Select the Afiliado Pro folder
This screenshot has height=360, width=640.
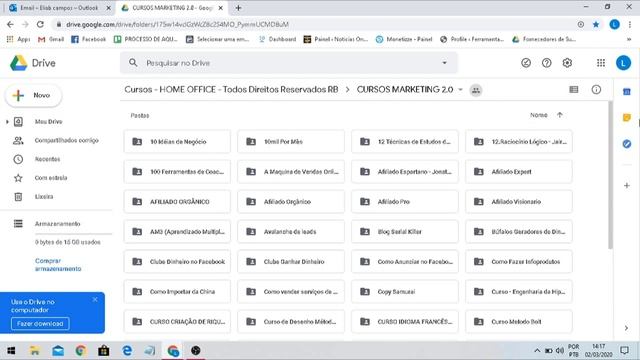click(405, 202)
